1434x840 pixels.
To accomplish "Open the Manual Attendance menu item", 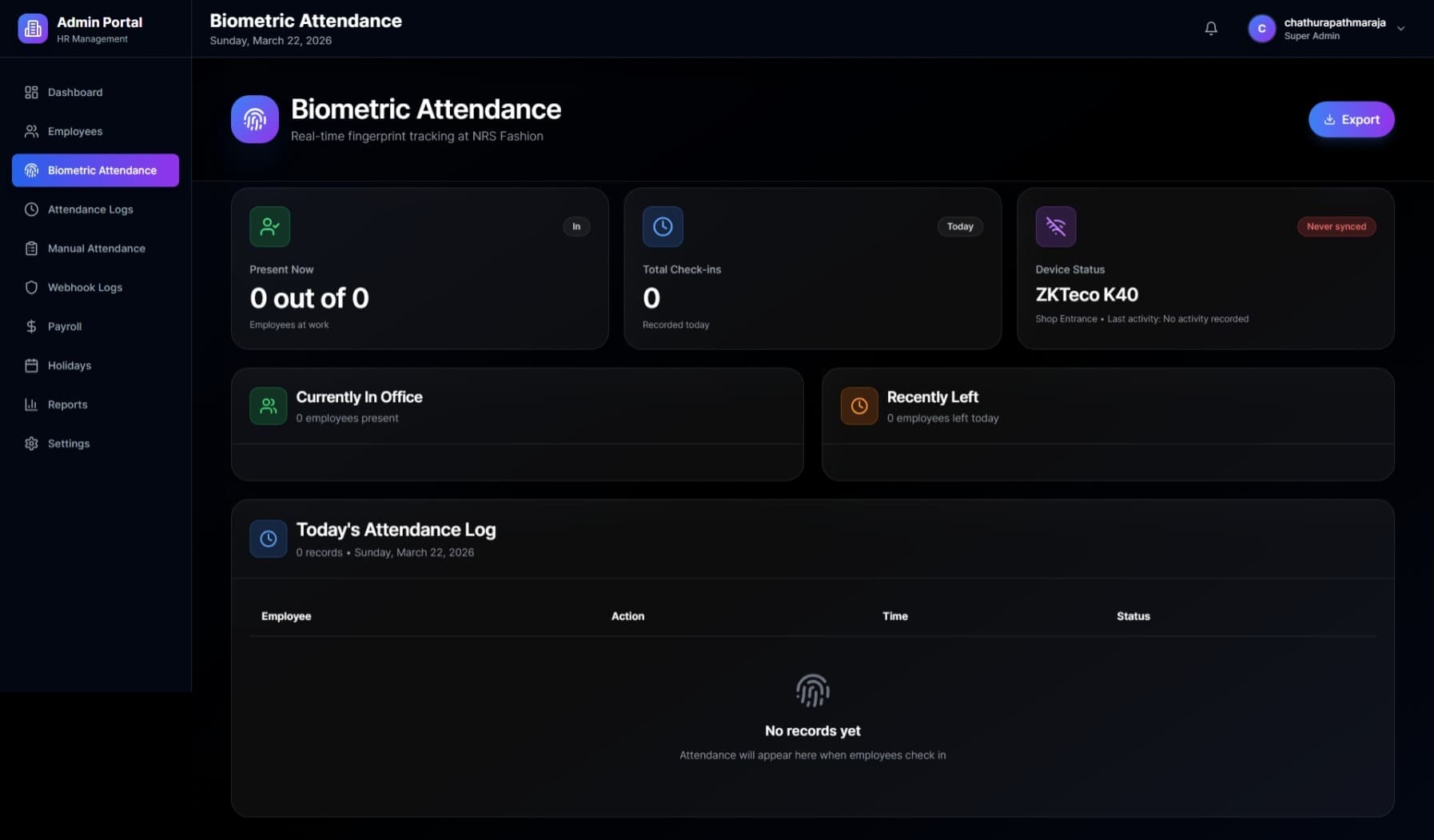I will click(95, 248).
